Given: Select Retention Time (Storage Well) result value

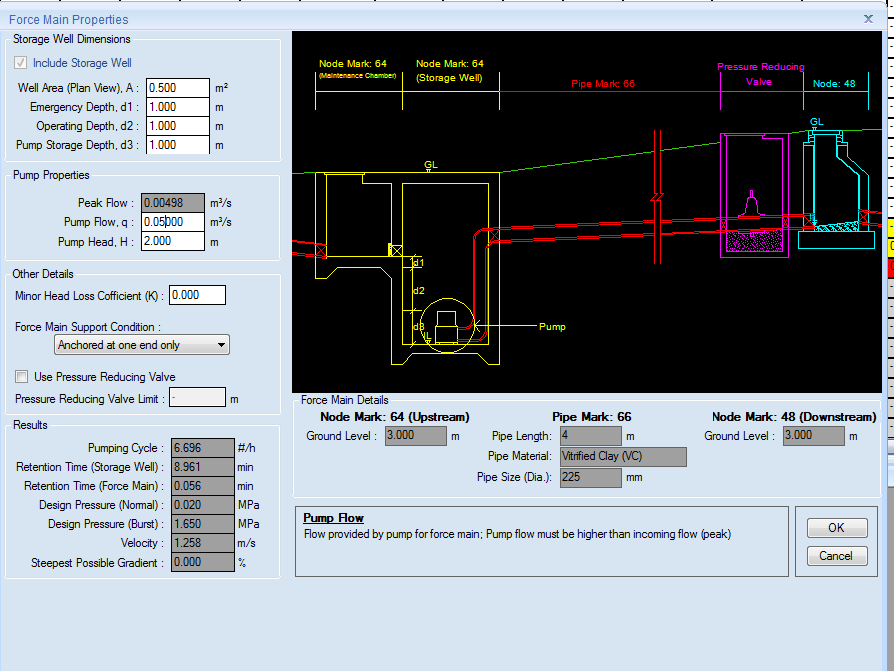Looking at the screenshot, I should coord(203,467).
